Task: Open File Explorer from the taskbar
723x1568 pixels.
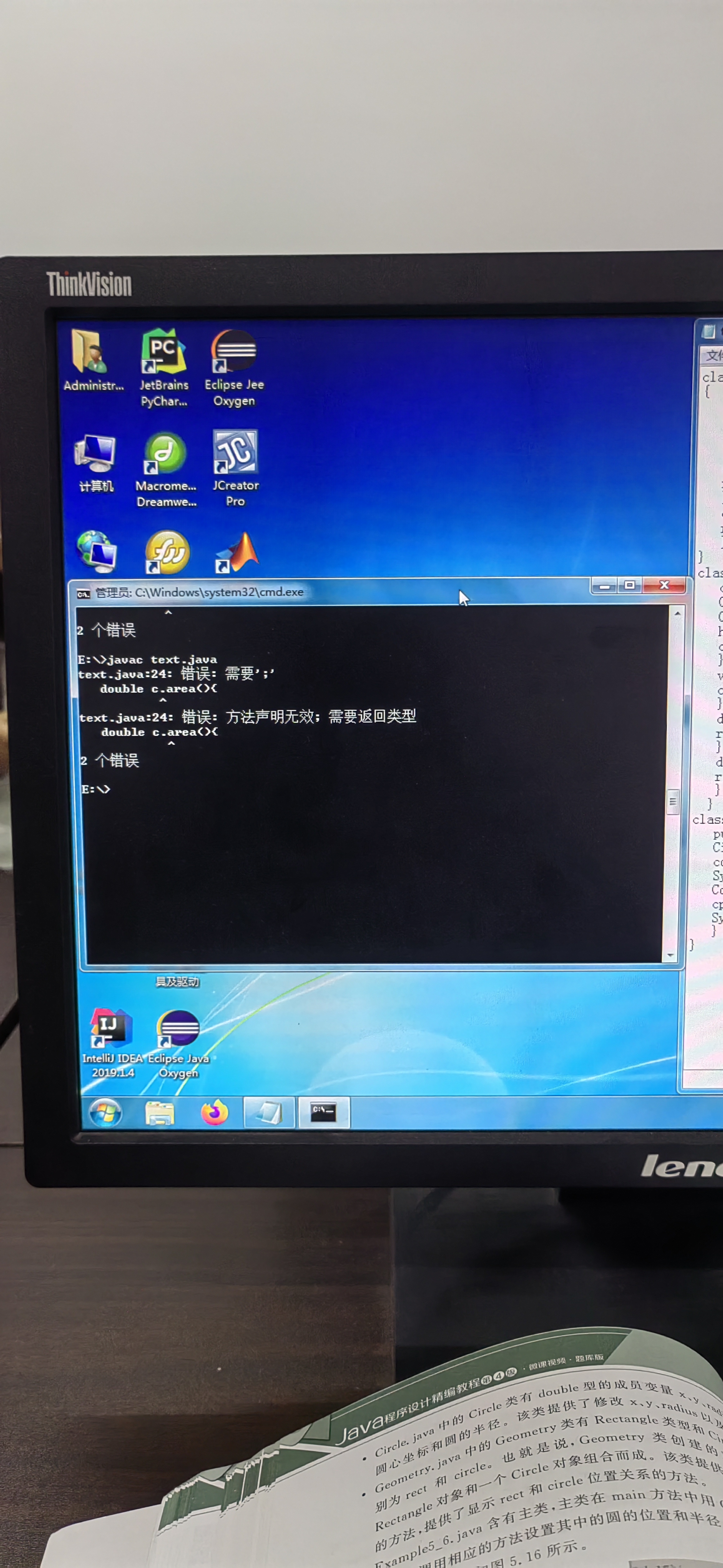Action: coord(160,1113)
